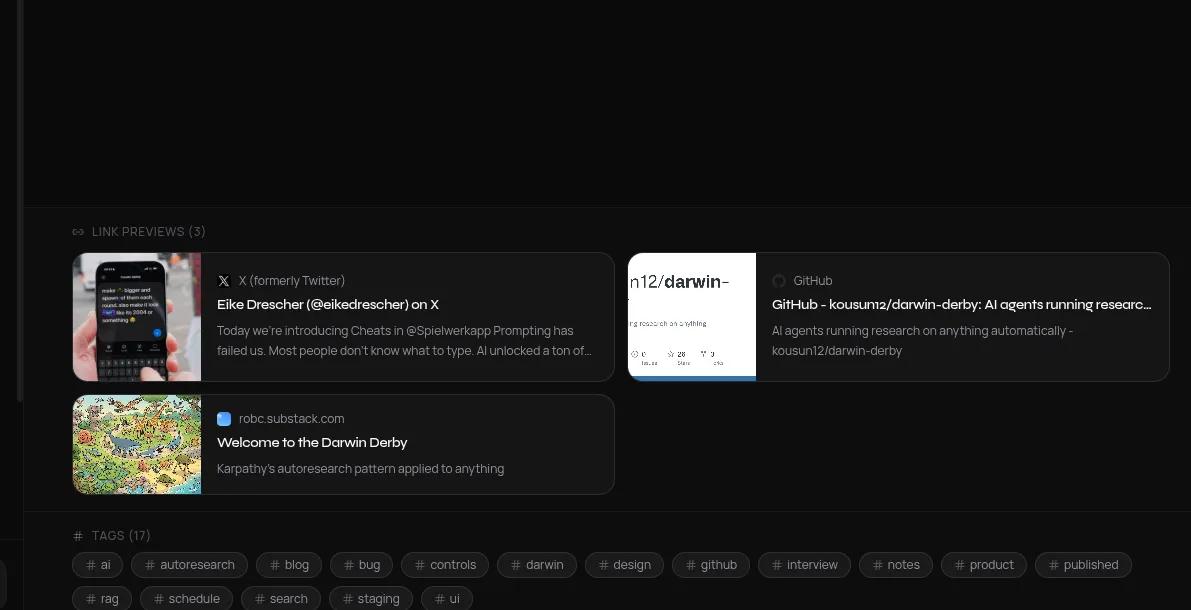The image size is (1191, 610).
Task: Select the staging tag
Action: pos(370,598)
